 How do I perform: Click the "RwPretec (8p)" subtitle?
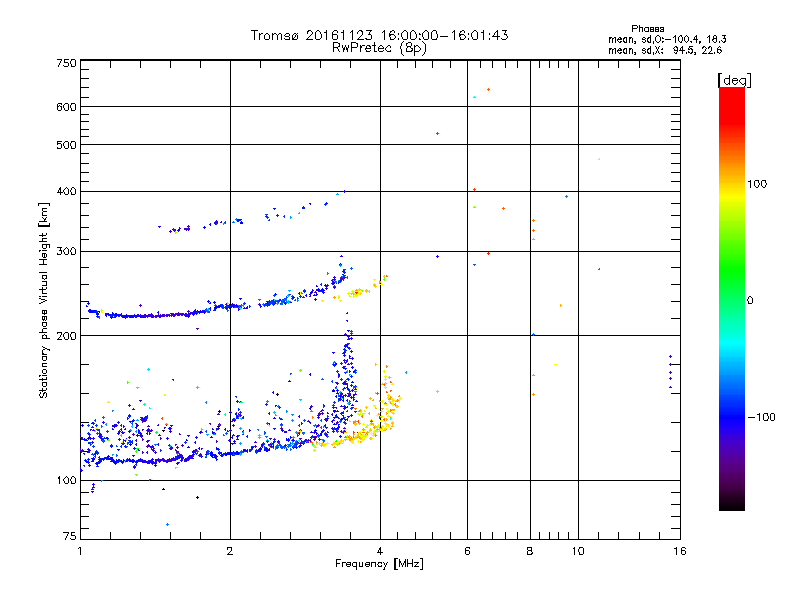pyautogui.click(x=379, y=48)
